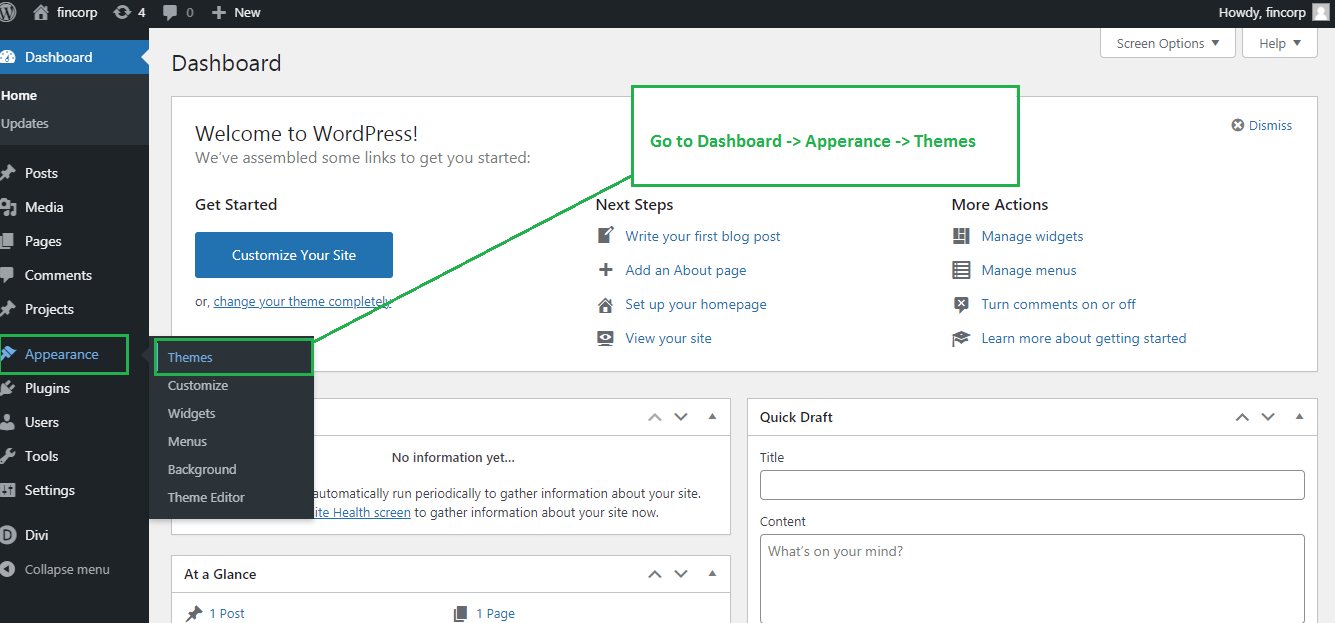
Task: Click the menu icon beside Manage menus
Action: click(961, 270)
